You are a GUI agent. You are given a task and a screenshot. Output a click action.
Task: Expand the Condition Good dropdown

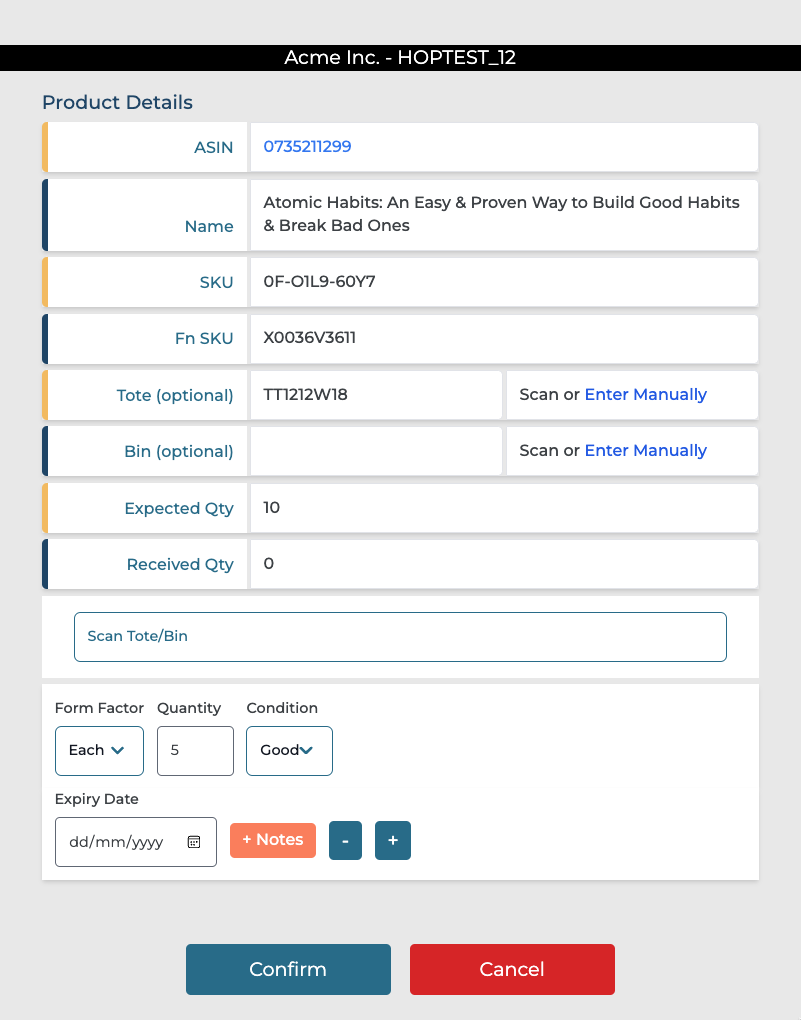point(289,751)
